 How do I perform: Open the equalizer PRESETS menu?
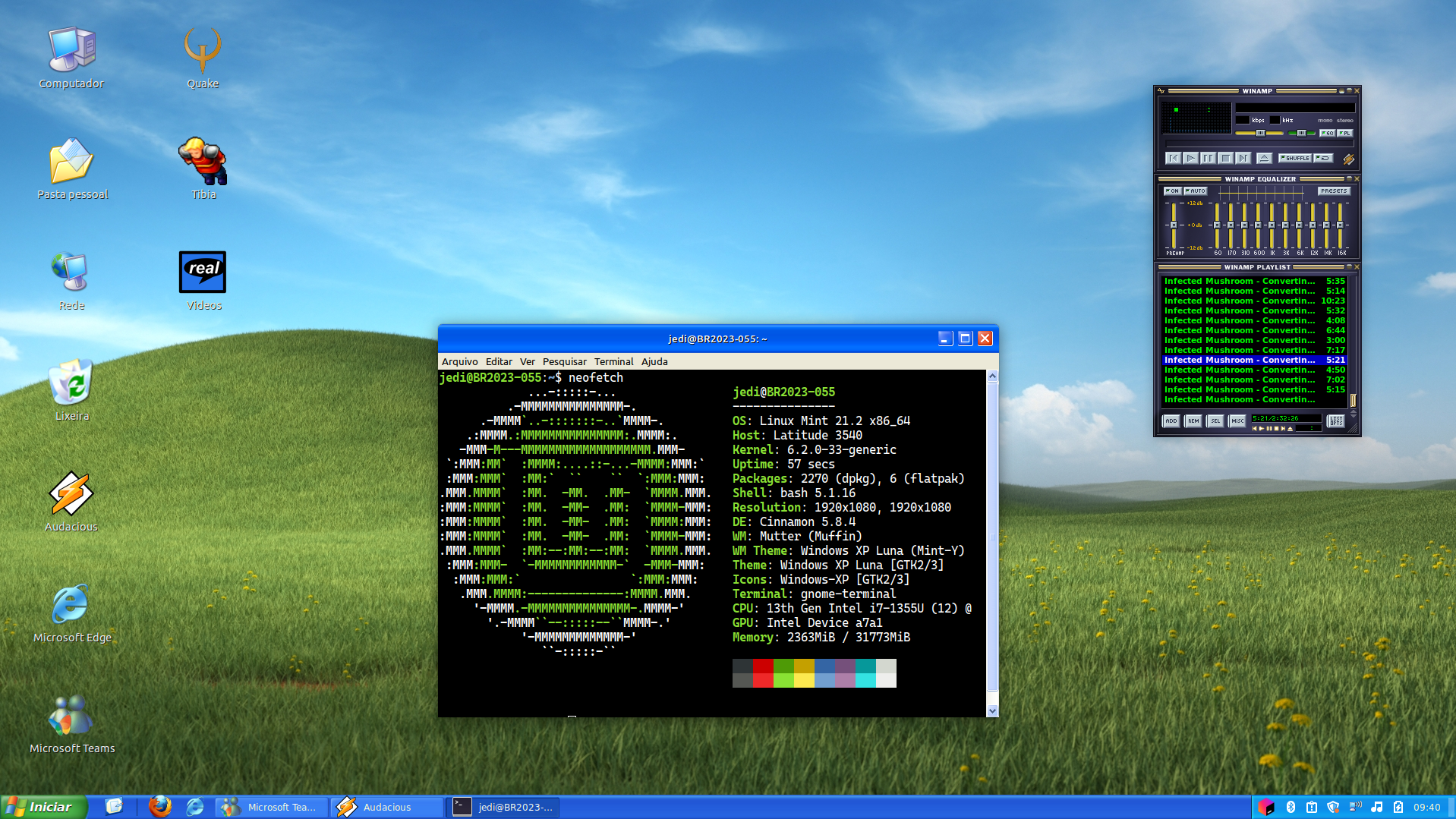tap(1334, 191)
